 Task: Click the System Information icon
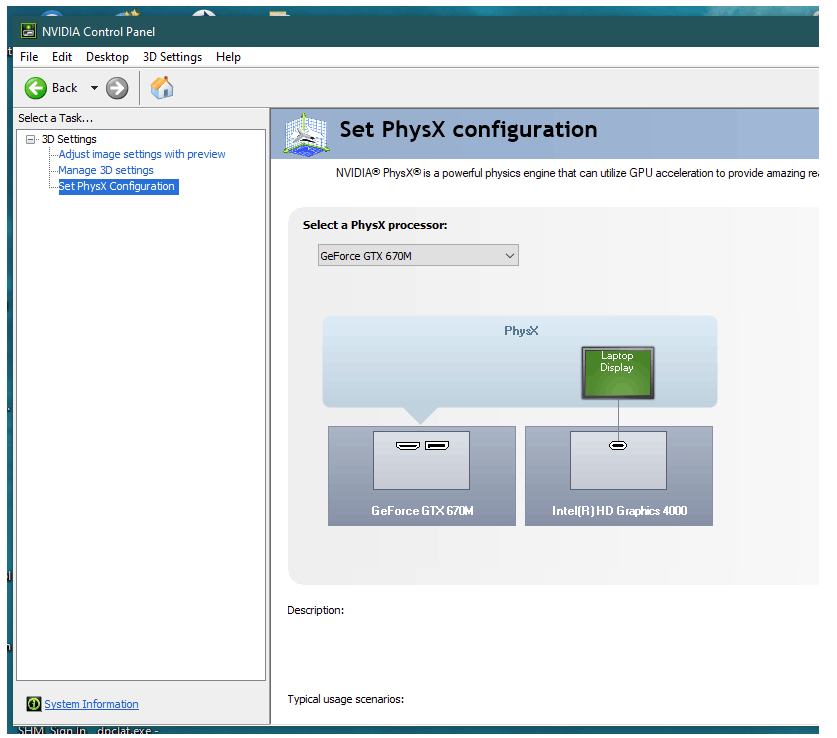coord(34,704)
